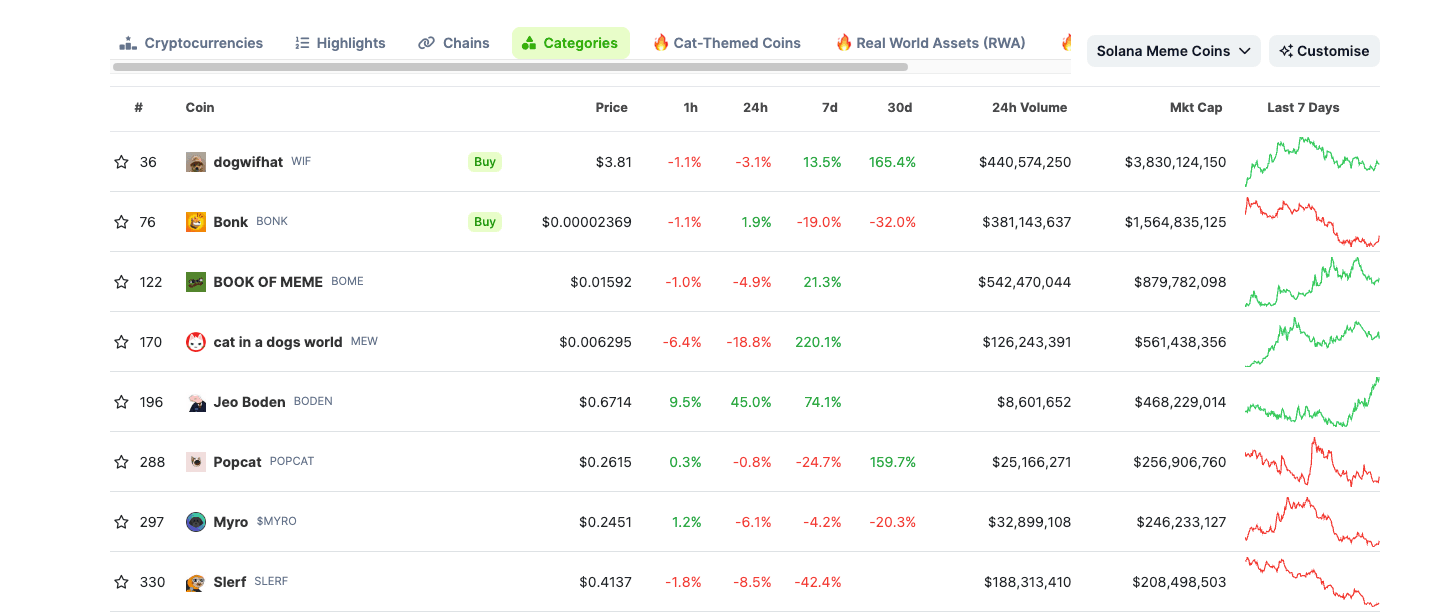Click the cat in a dogs world logo
This screenshot has width=1442, height=616.
pyautogui.click(x=196, y=342)
